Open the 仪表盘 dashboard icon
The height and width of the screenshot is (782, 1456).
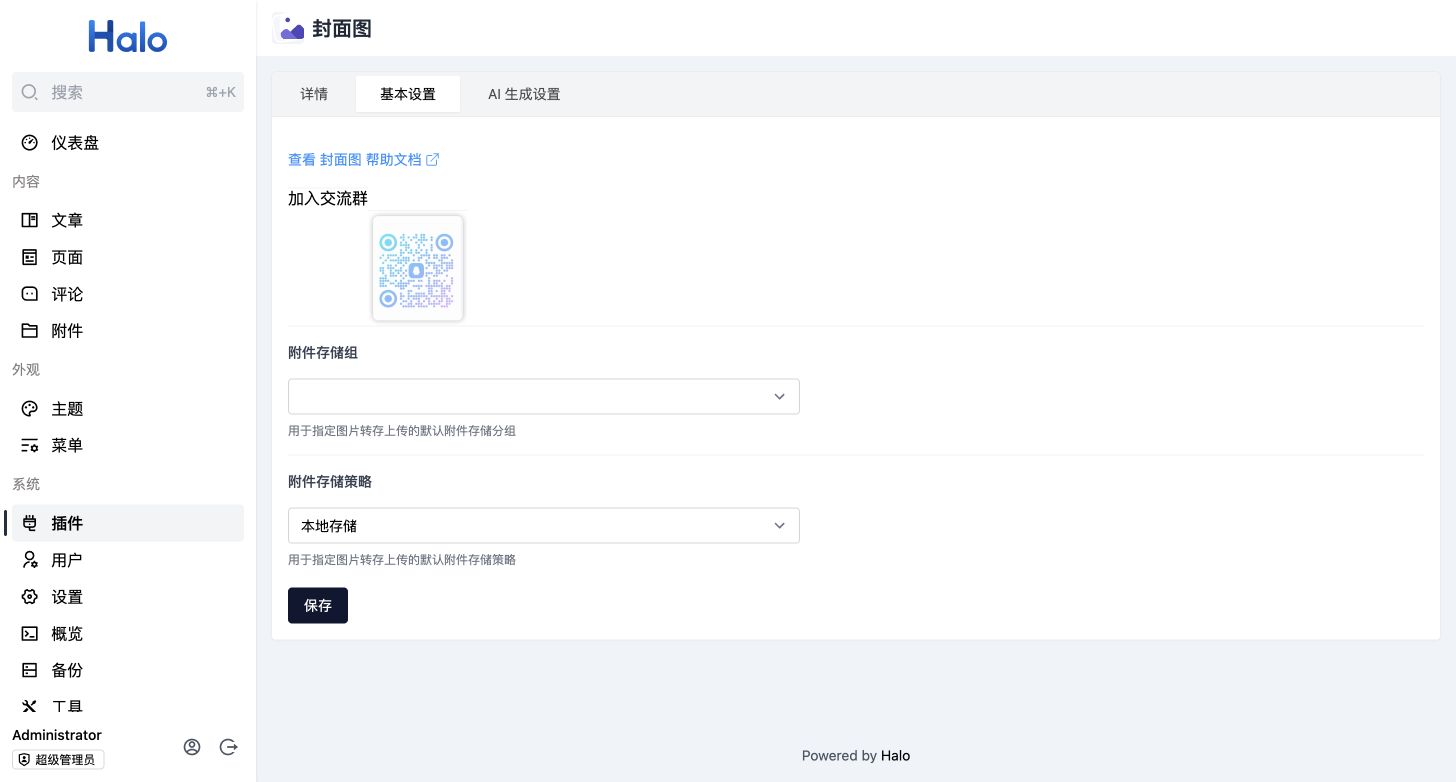coord(30,143)
